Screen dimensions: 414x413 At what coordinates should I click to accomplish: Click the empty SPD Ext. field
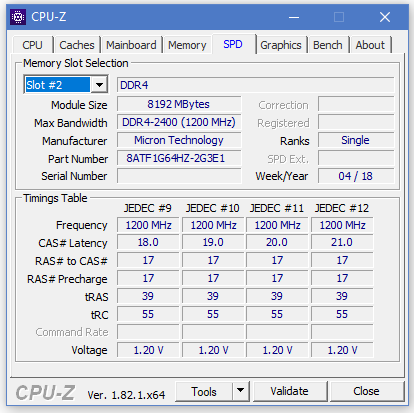[x=356, y=158]
